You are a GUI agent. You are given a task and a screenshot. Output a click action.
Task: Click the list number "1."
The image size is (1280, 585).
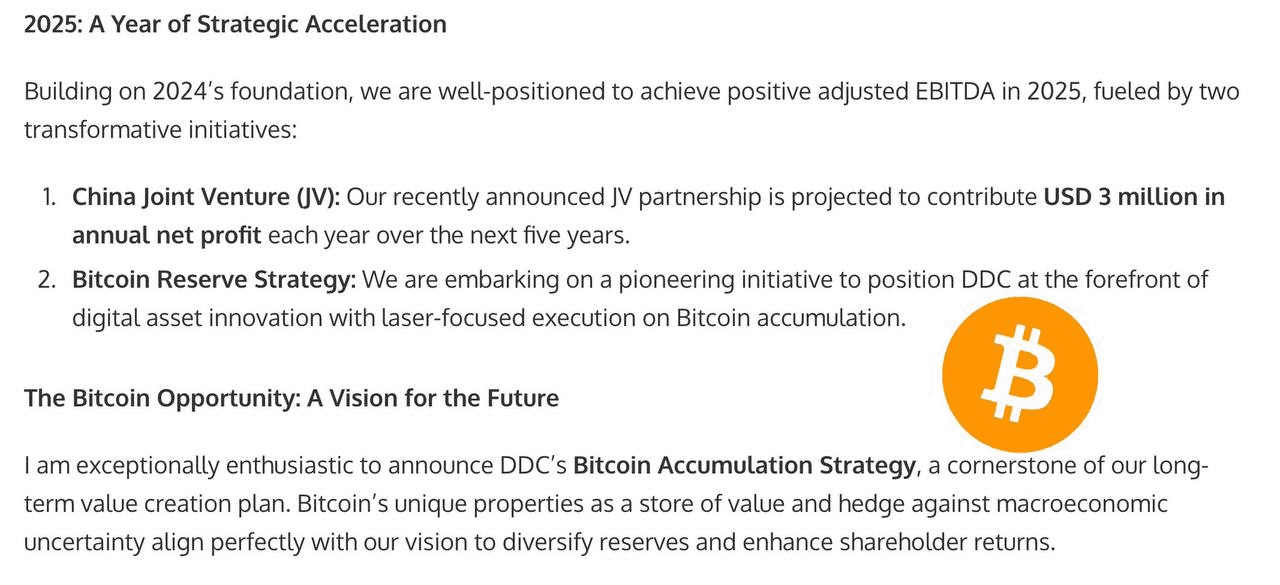(x=50, y=197)
